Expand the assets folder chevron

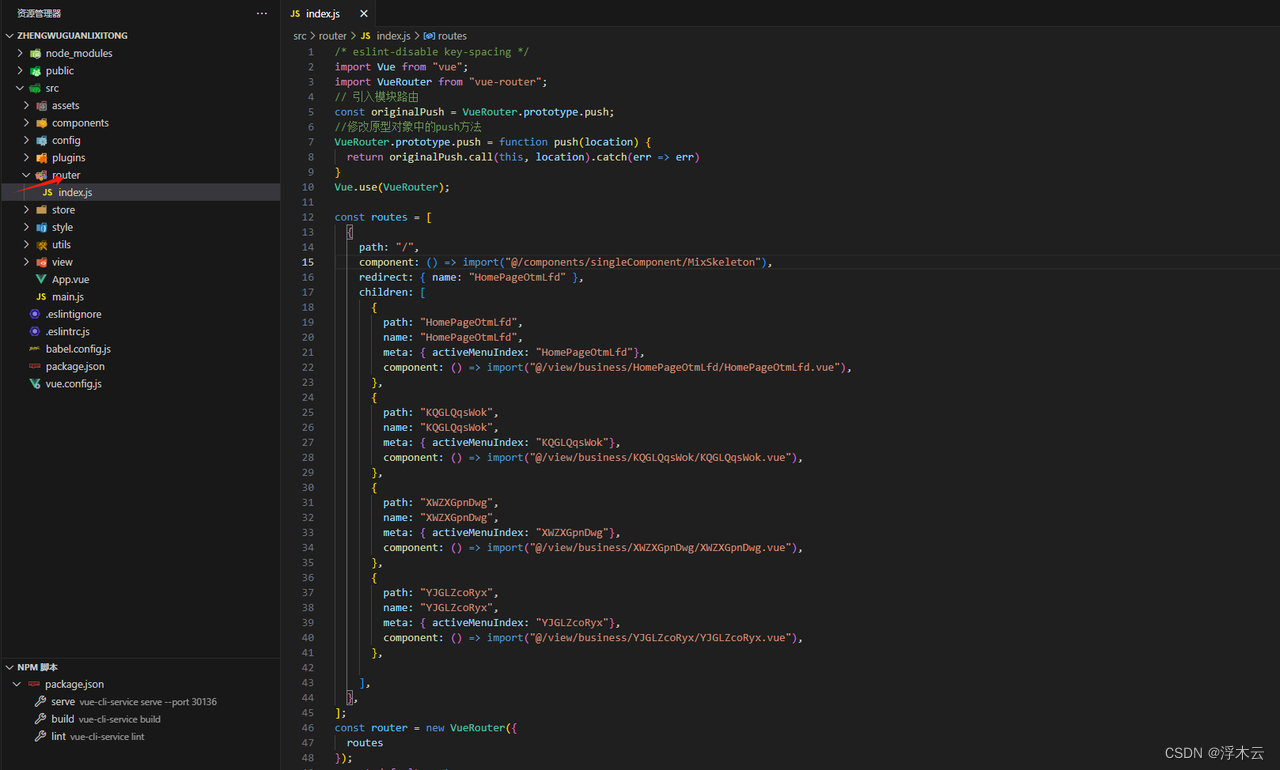[x=27, y=106]
